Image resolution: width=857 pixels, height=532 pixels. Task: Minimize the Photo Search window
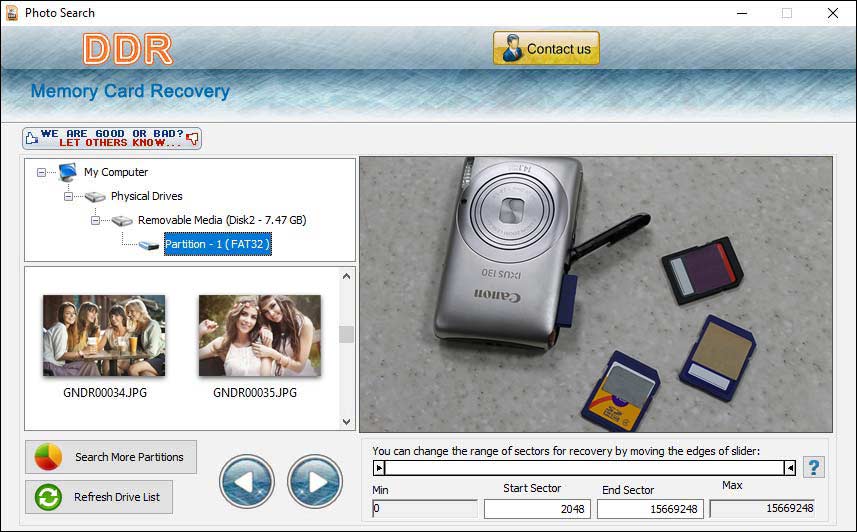point(742,13)
